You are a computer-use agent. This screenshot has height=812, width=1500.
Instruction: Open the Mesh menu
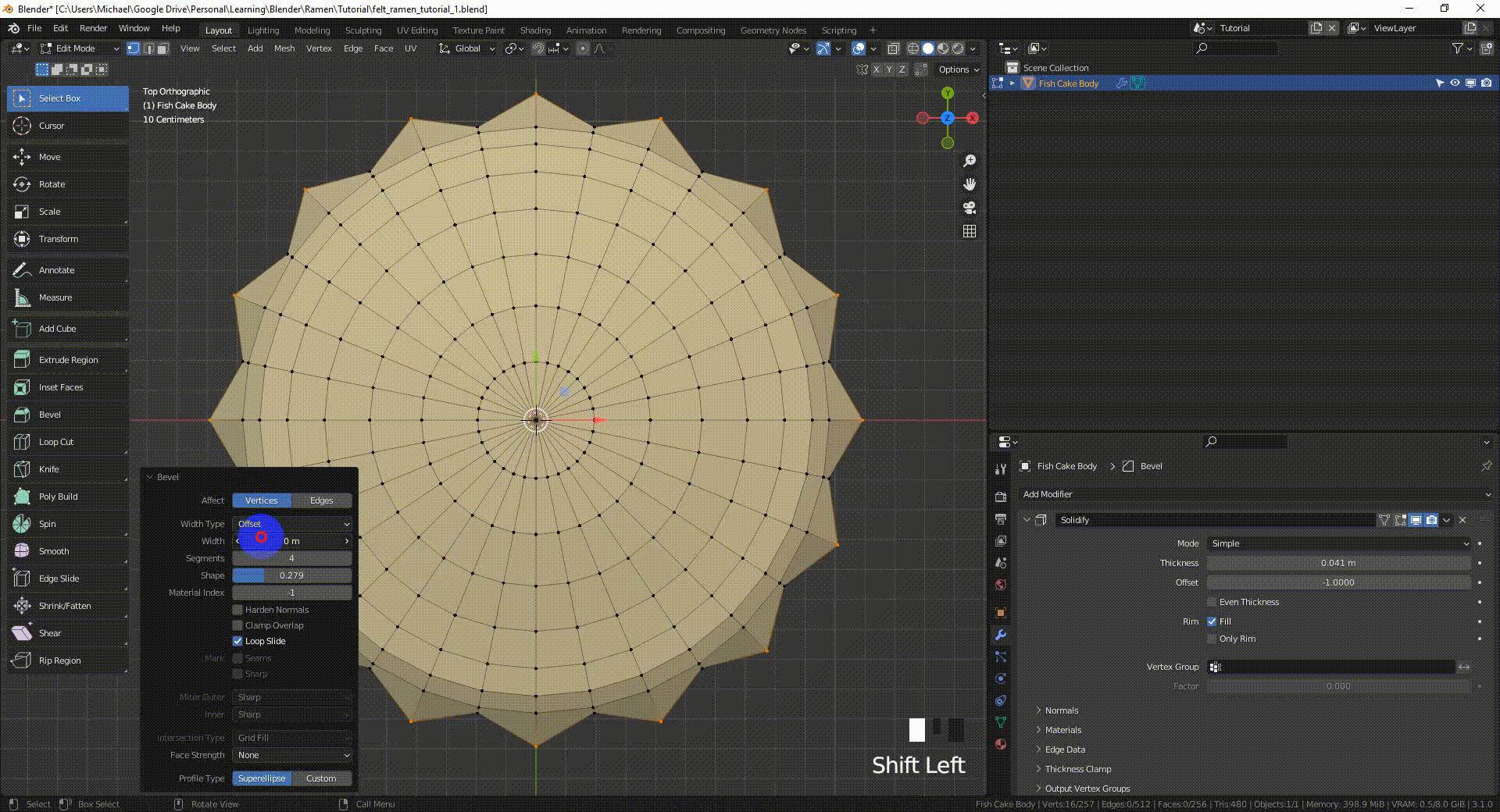tap(284, 48)
